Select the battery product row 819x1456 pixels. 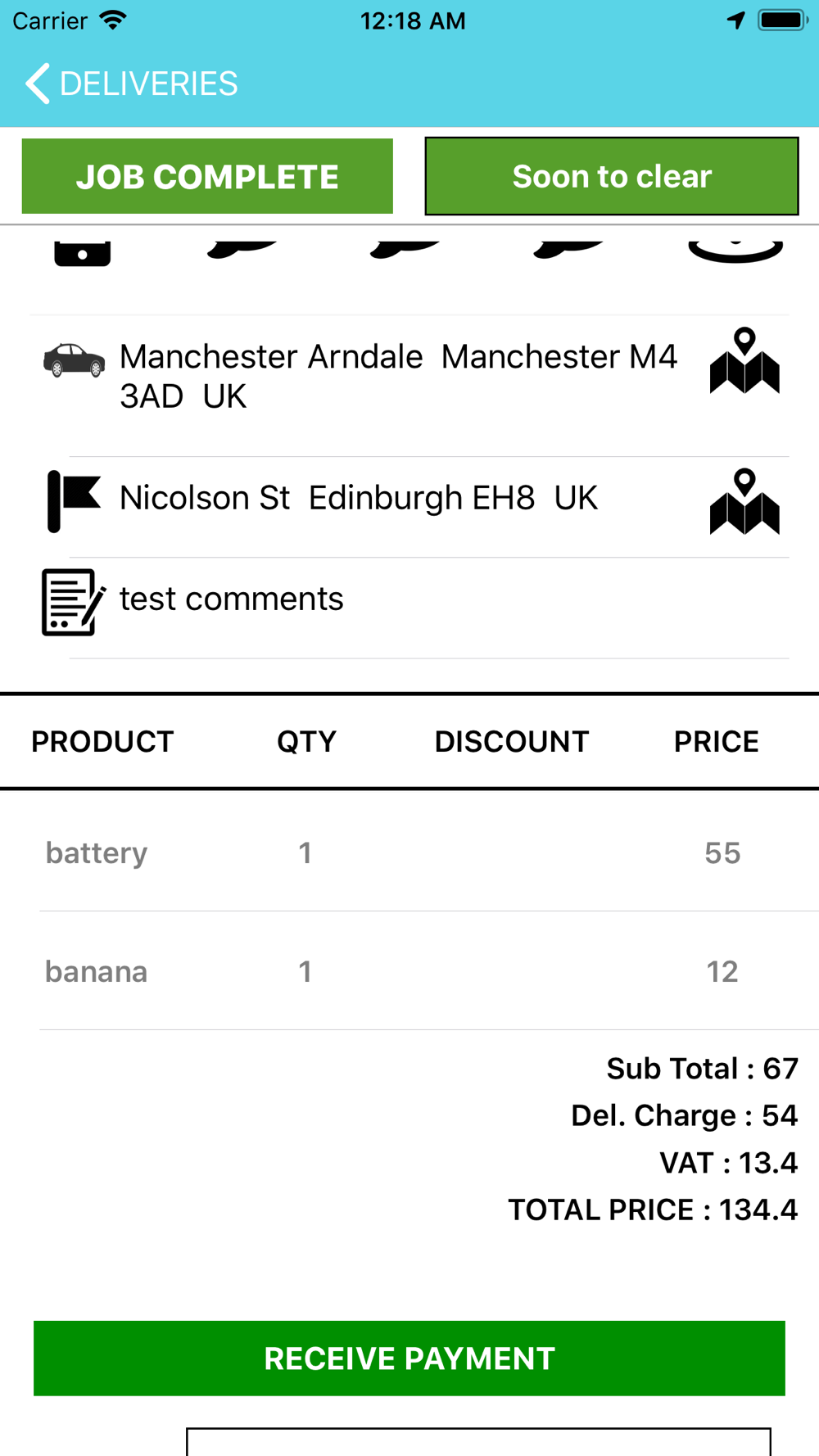(409, 853)
